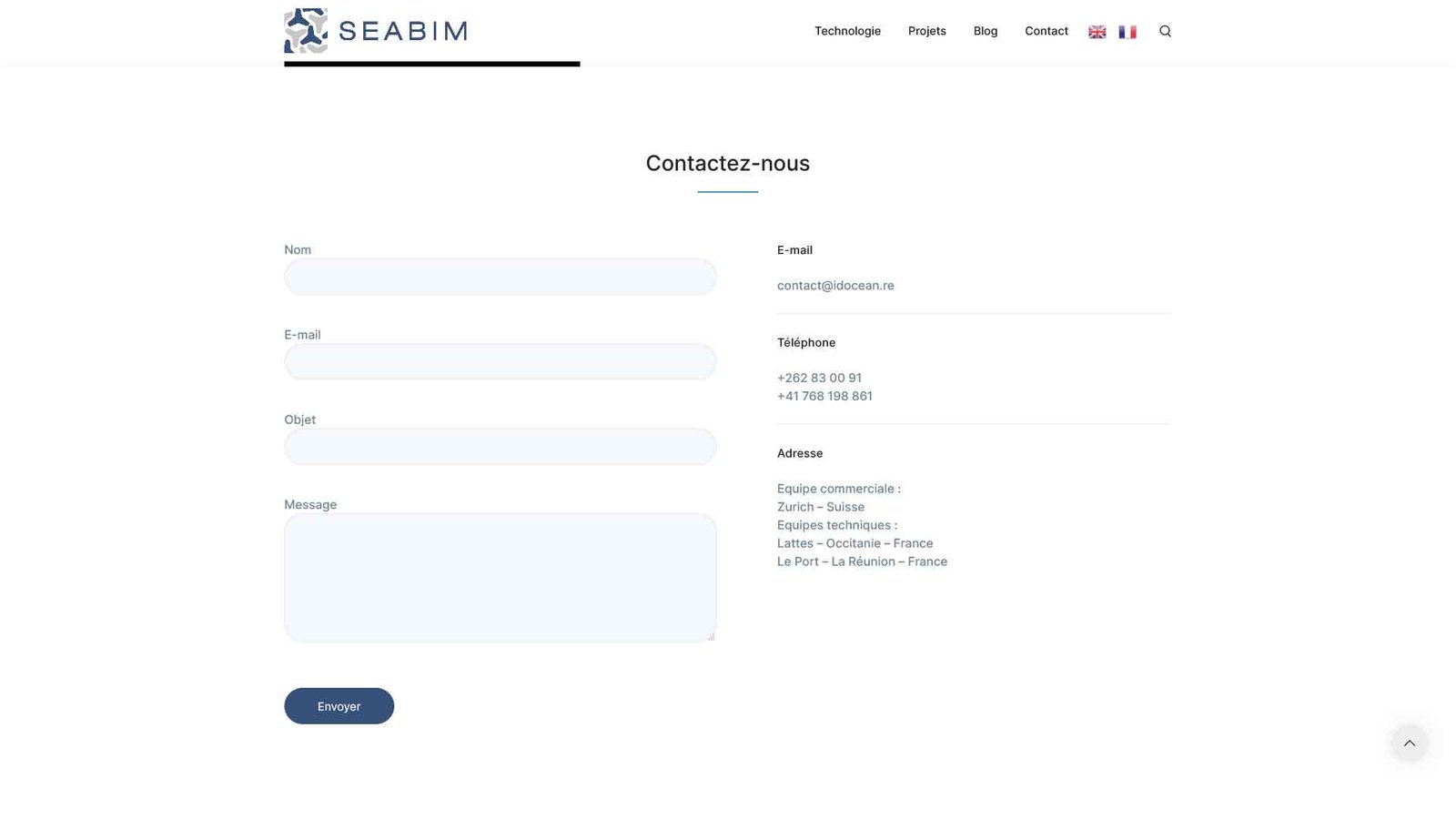
Task: Click the contact@idocean.re email address
Action: (835, 286)
